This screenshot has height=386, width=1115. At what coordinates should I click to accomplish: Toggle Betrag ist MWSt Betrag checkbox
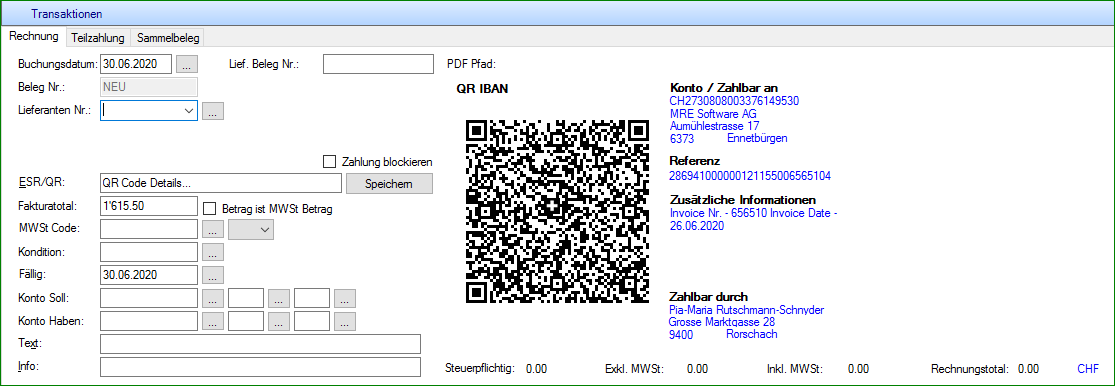(x=209, y=209)
